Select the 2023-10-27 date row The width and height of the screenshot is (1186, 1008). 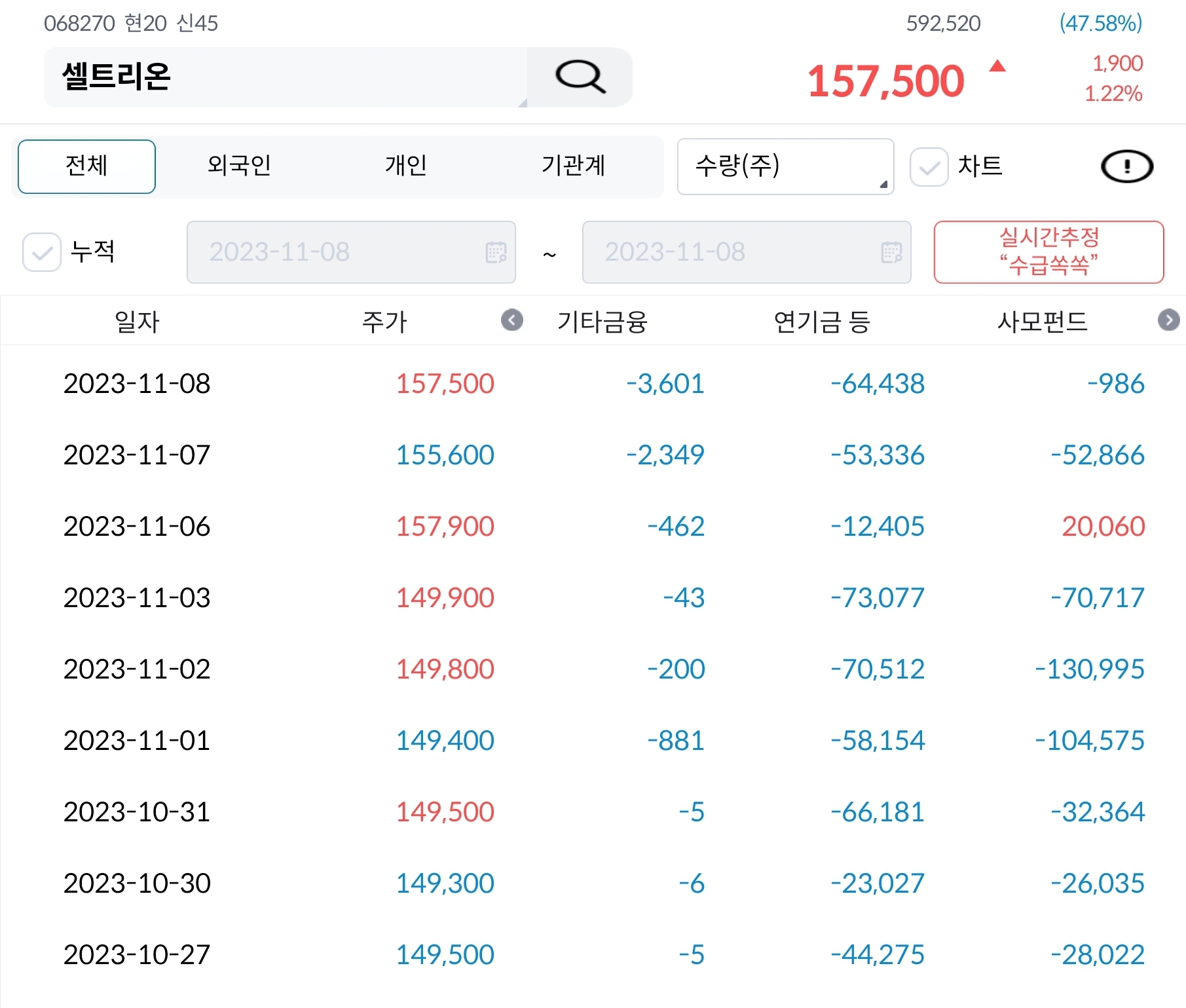pyautogui.click(x=137, y=955)
